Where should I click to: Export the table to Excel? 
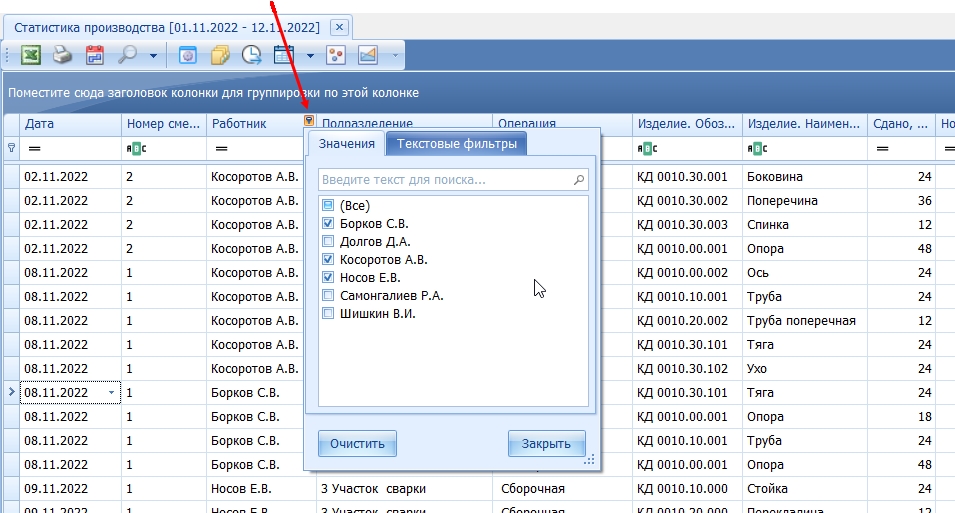click(x=31, y=55)
